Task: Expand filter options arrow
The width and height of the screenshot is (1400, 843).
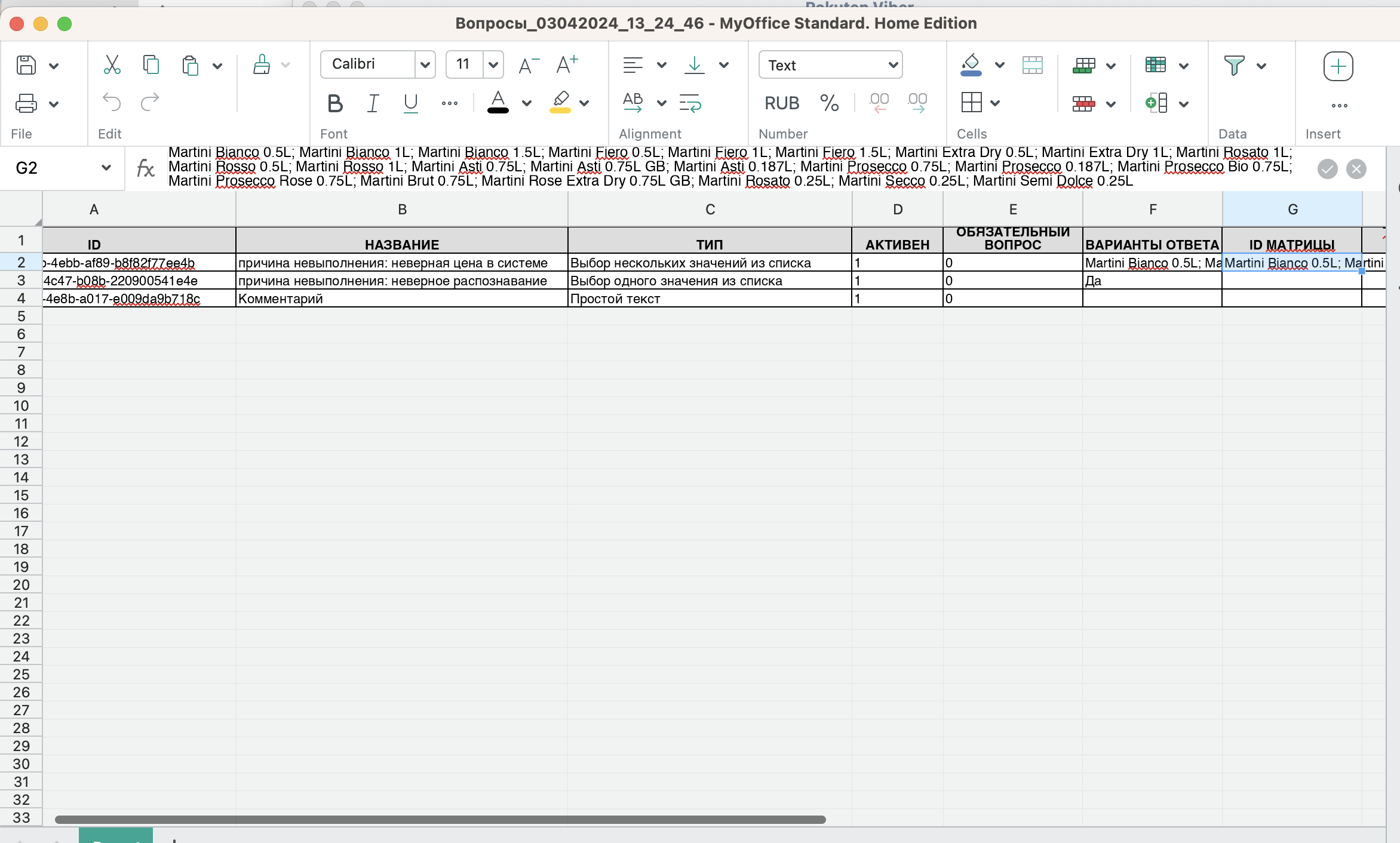Action: [x=1261, y=66]
